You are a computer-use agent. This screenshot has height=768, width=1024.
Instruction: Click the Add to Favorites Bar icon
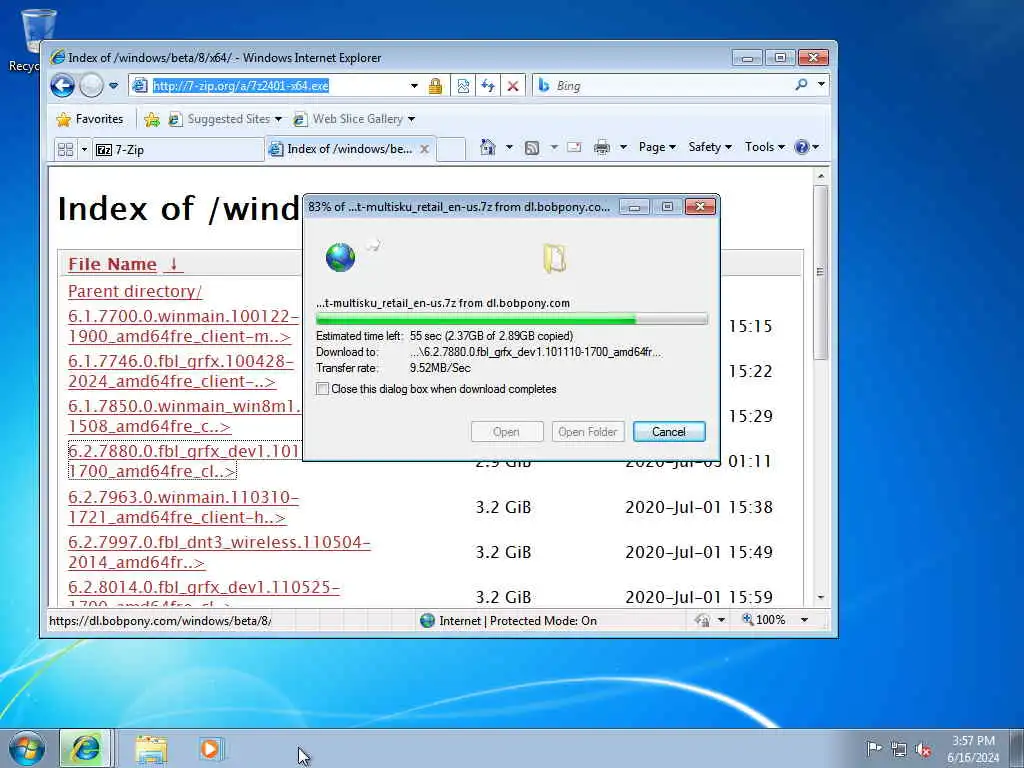coord(152,119)
